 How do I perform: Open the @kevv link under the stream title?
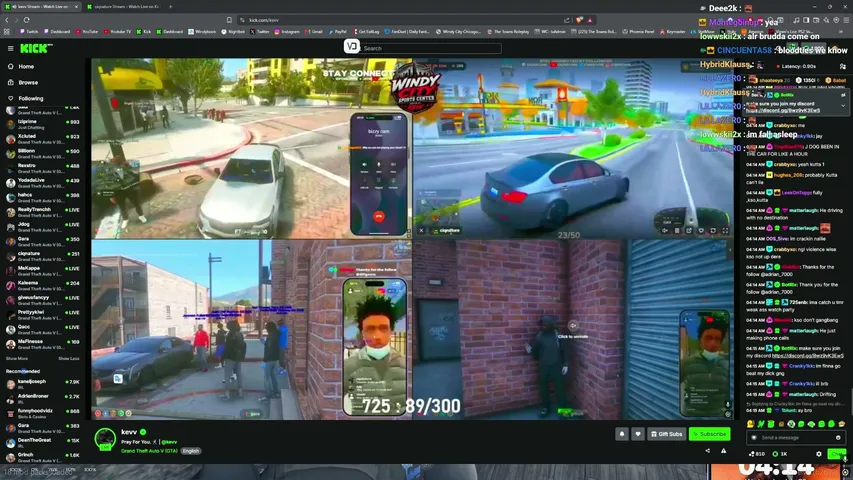pos(169,442)
